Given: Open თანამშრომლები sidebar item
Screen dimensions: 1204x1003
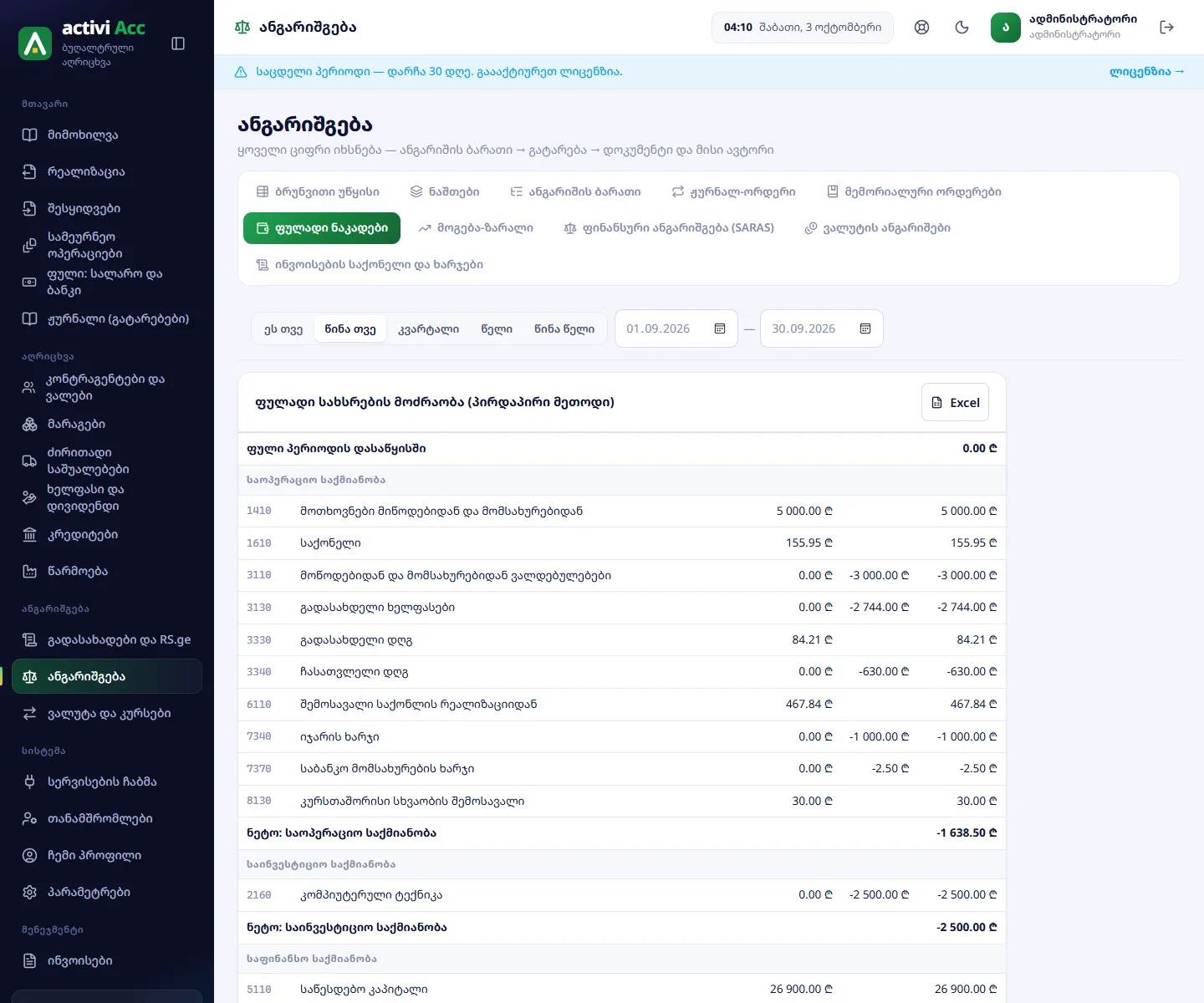Looking at the screenshot, I should coord(107,818).
